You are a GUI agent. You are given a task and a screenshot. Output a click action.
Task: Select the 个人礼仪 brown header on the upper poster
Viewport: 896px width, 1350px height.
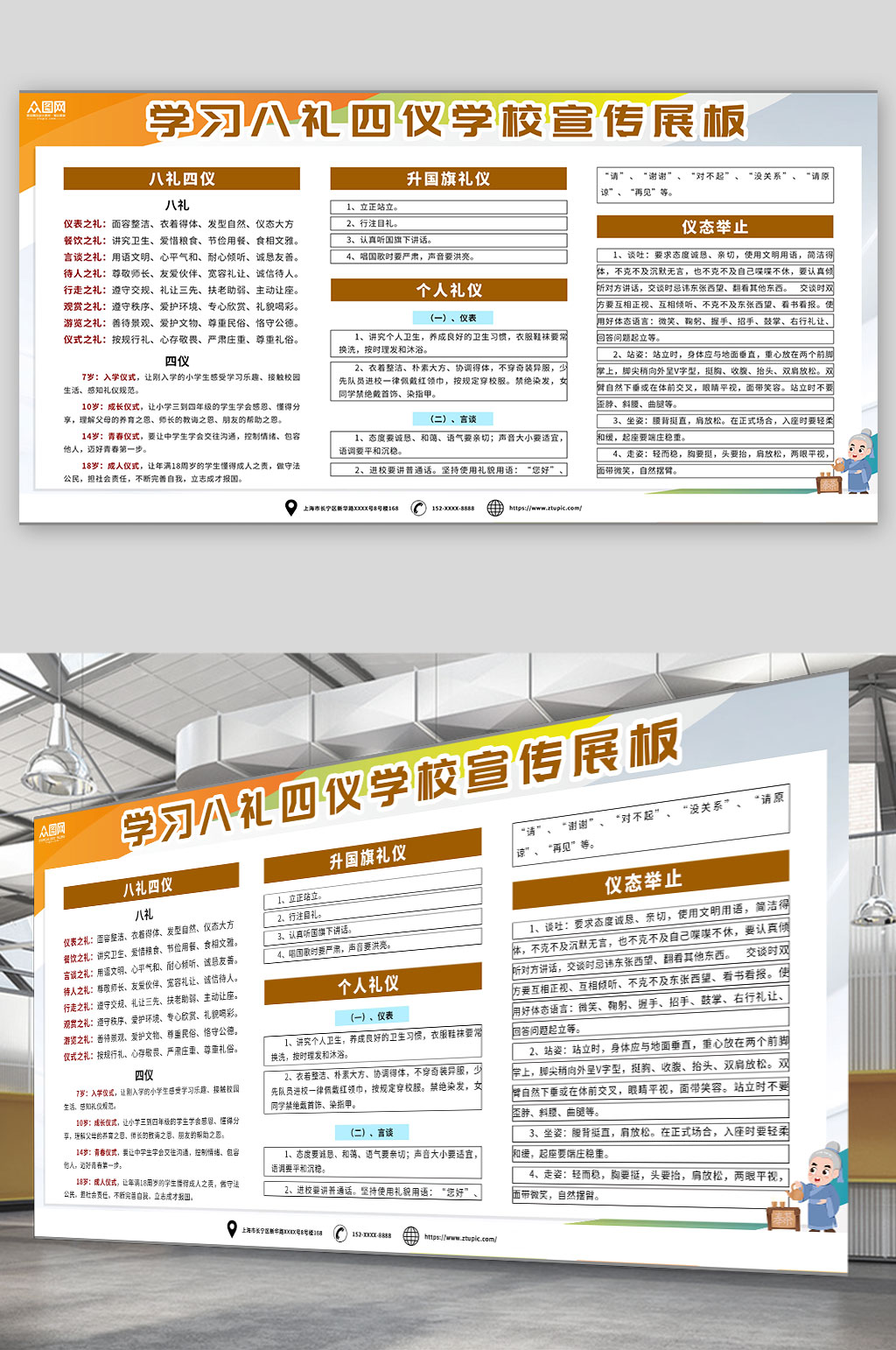point(448,290)
